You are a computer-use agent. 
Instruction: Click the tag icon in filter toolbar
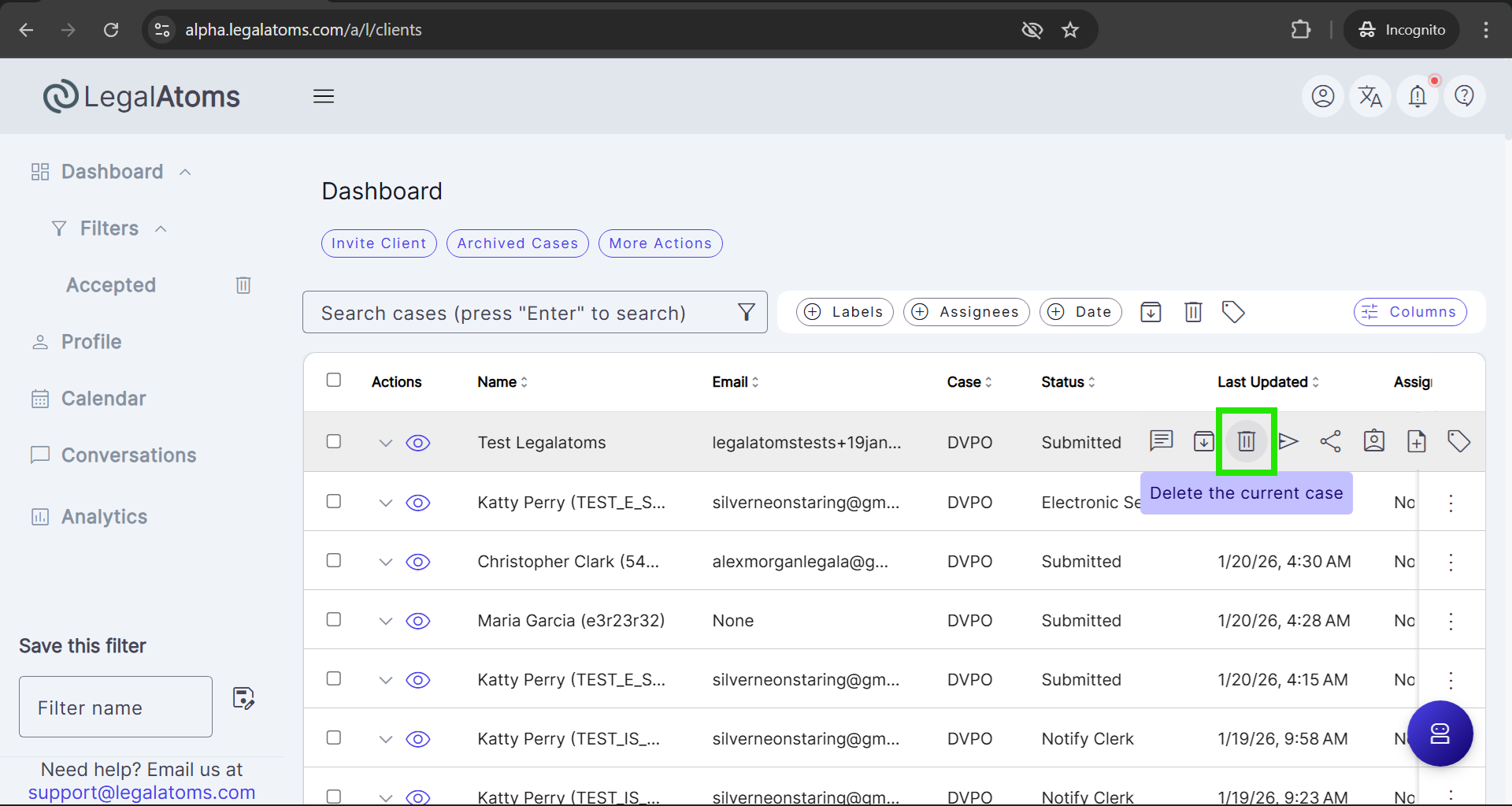click(1233, 312)
